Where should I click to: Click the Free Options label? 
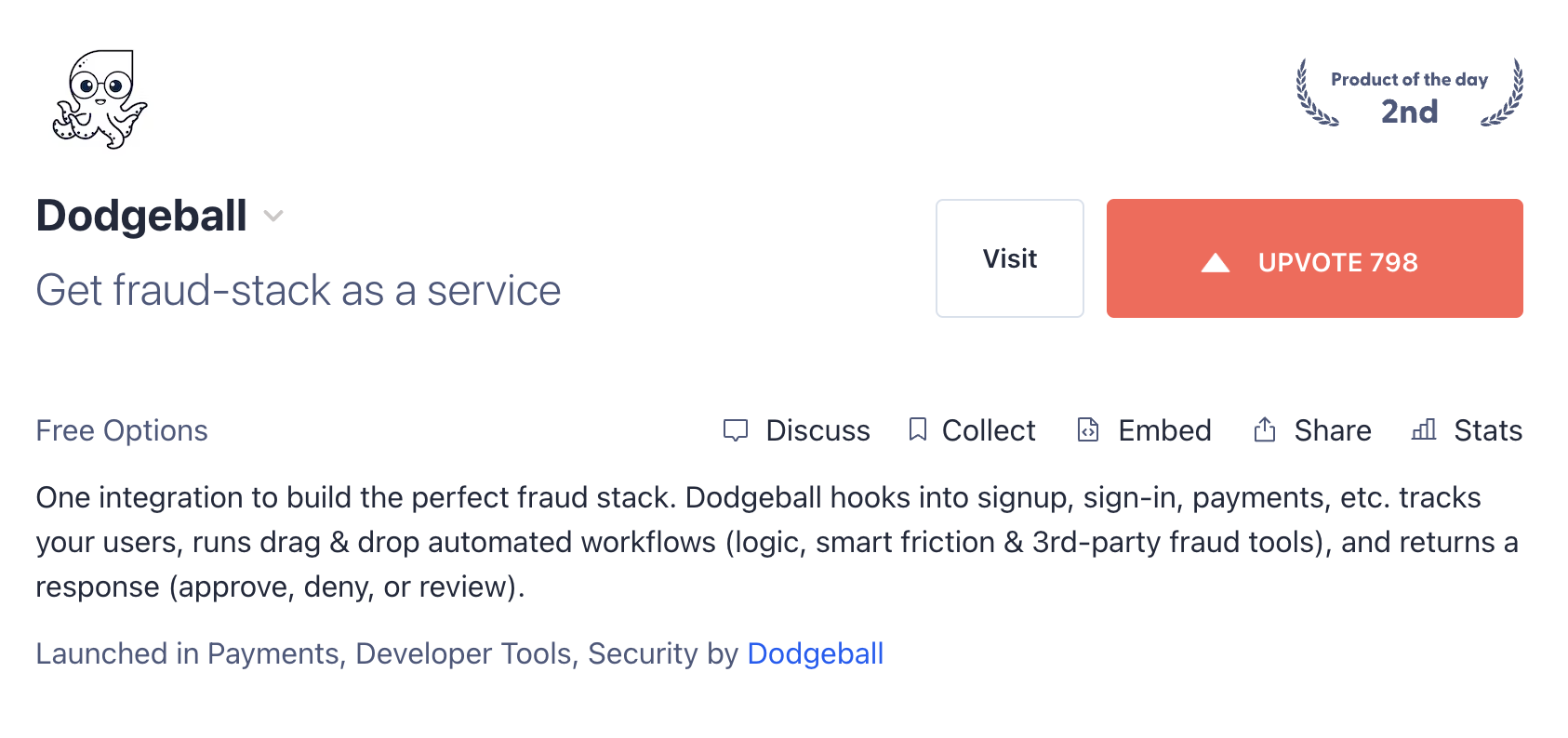pos(122,430)
